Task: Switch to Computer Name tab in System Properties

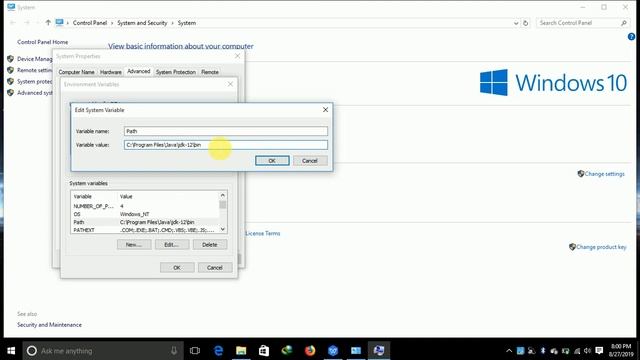Action: 77,72
